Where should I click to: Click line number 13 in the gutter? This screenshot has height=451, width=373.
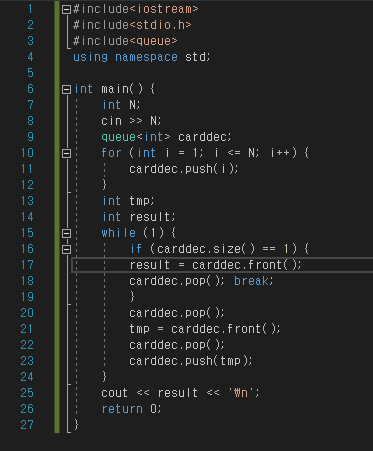point(27,201)
